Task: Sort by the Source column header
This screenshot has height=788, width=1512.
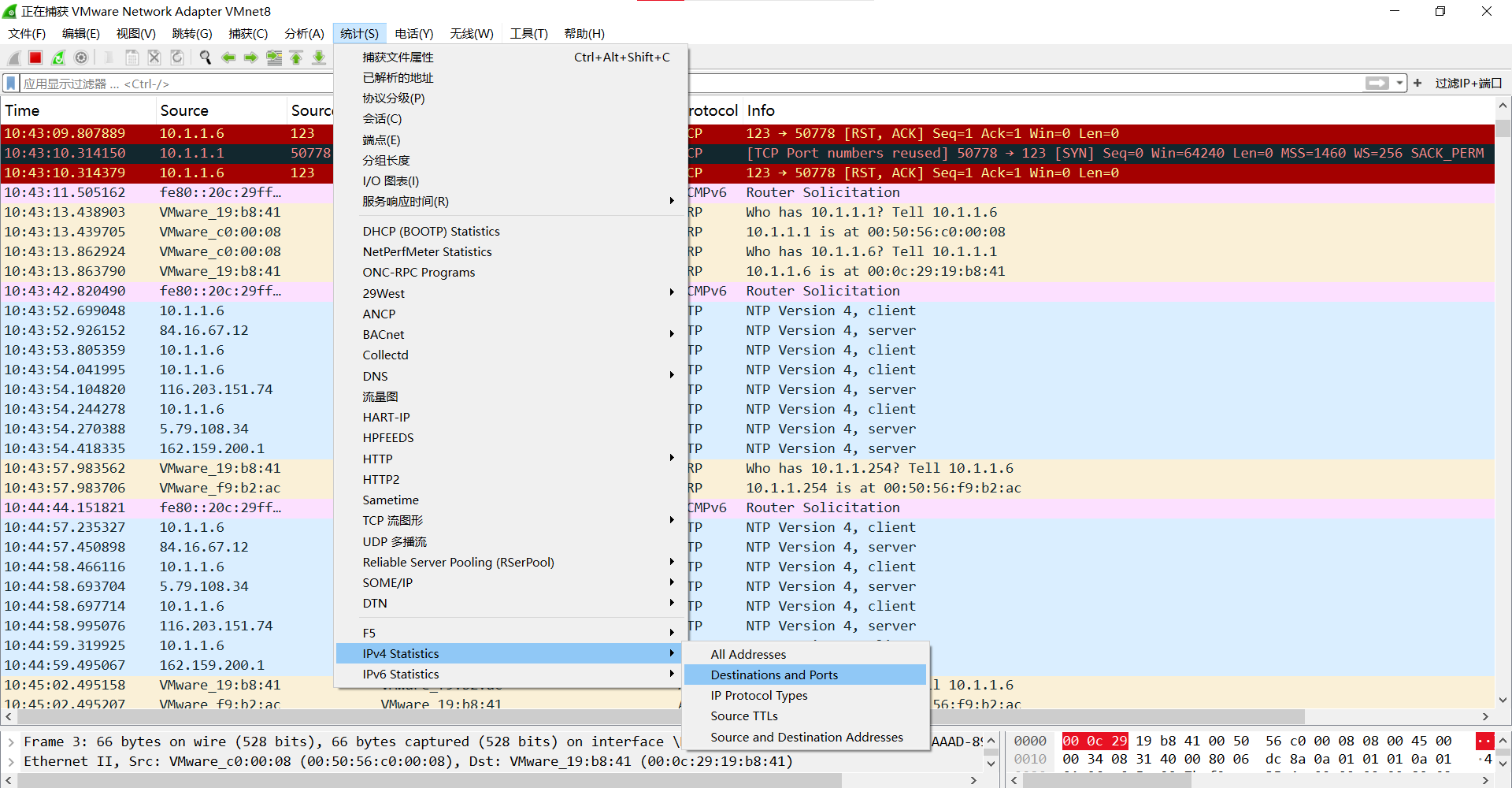Action: (x=220, y=110)
